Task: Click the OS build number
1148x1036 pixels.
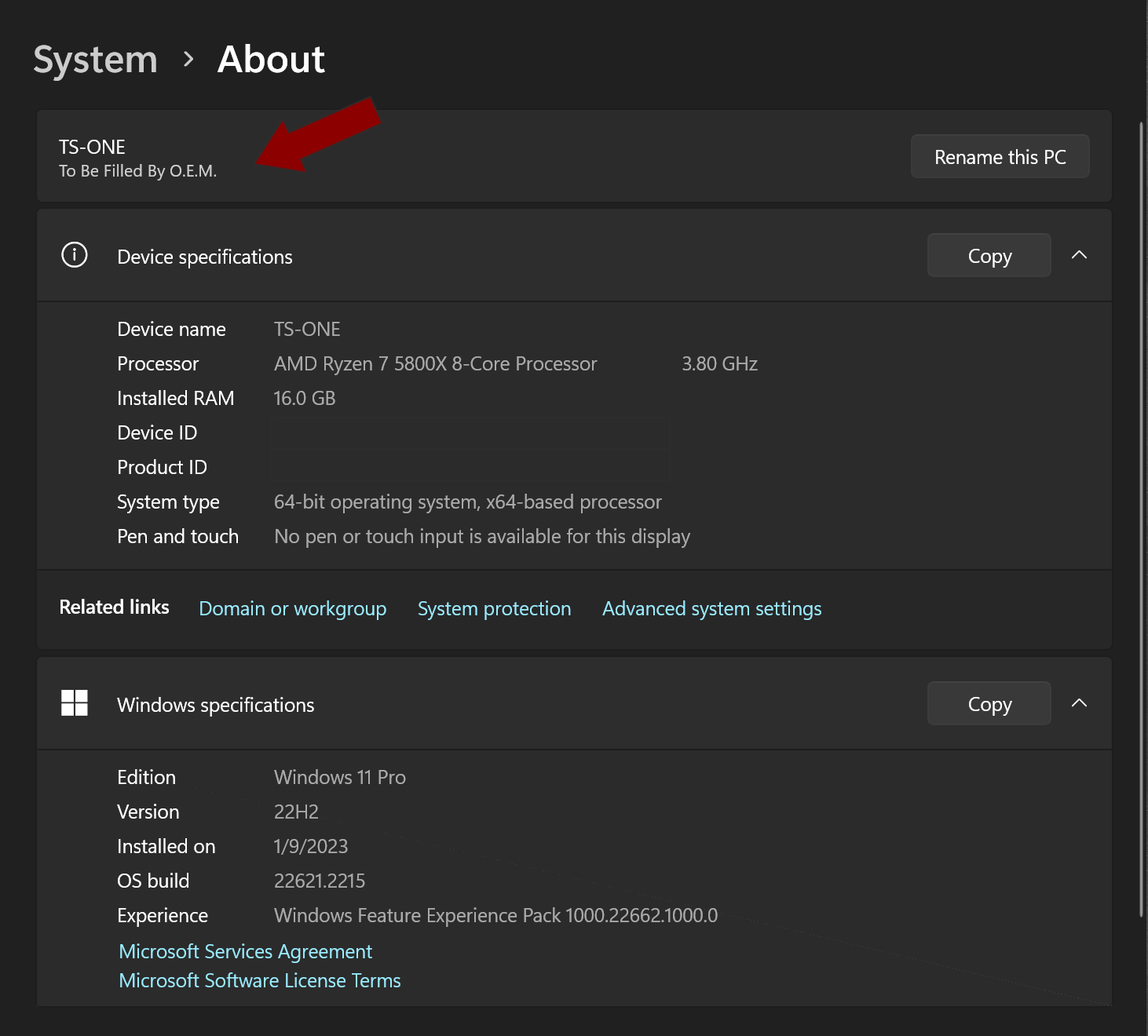Action: coord(320,881)
